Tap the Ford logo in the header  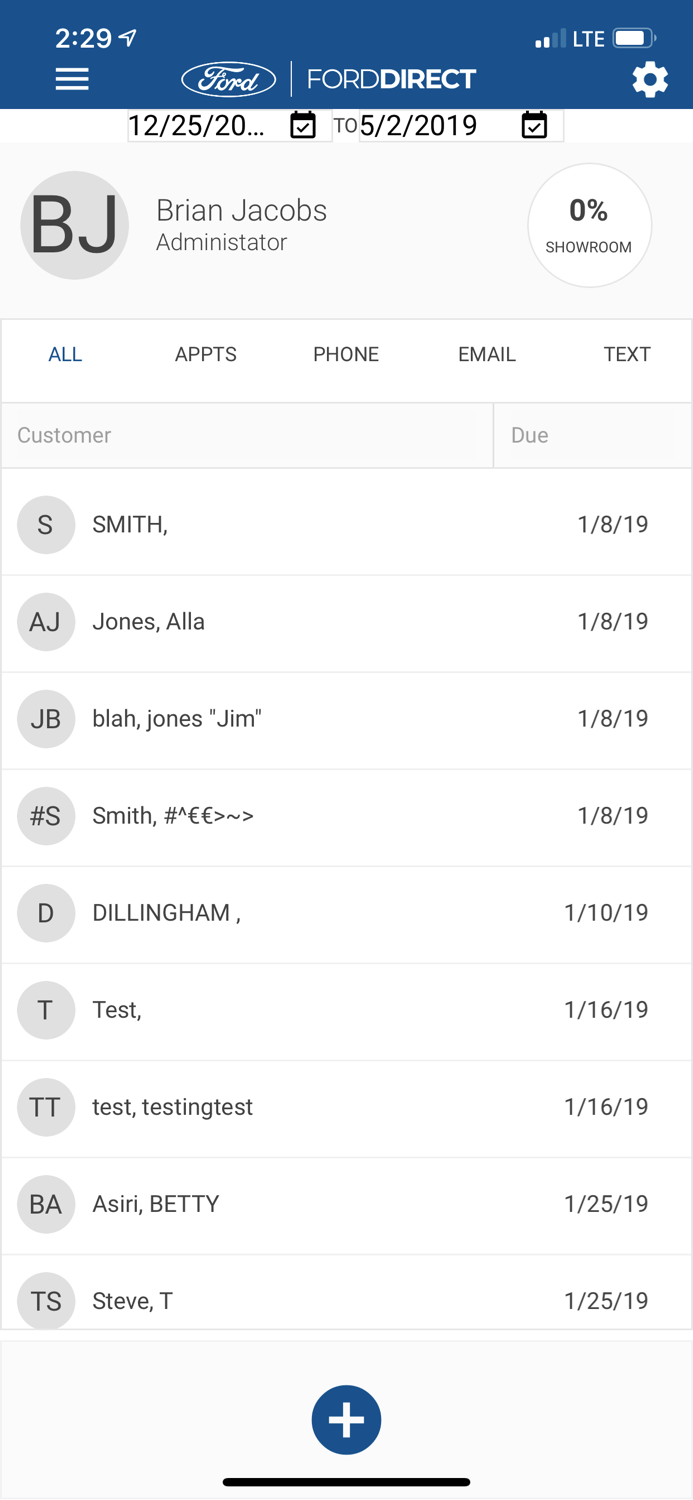point(229,77)
